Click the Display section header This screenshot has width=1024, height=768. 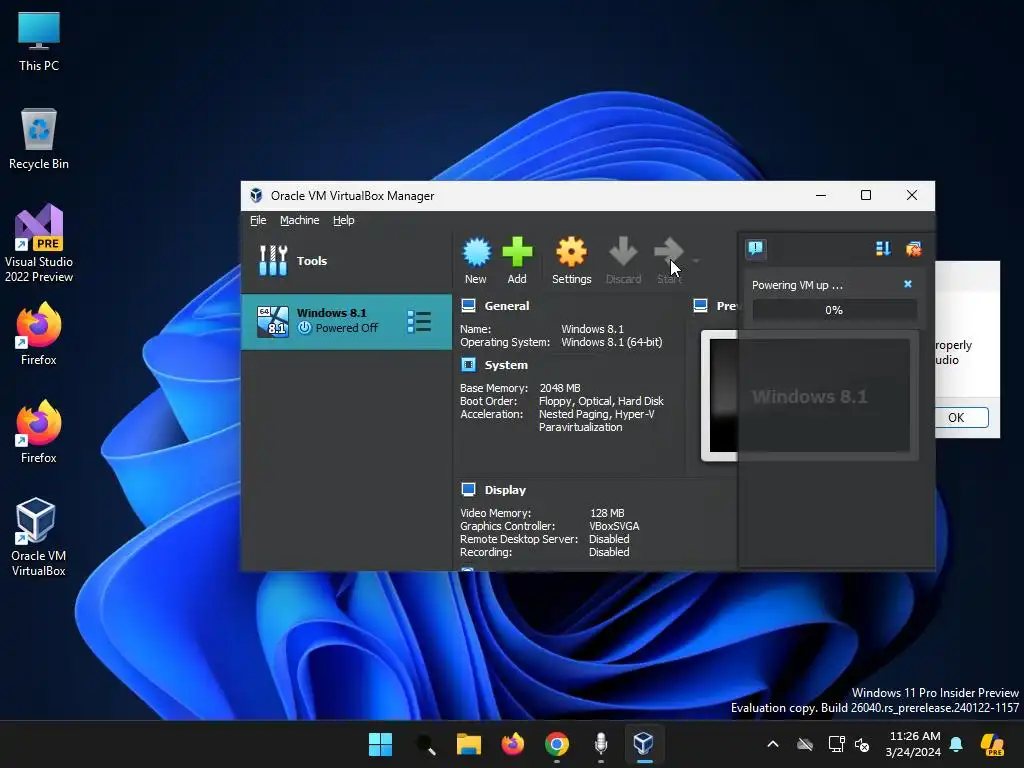click(505, 490)
